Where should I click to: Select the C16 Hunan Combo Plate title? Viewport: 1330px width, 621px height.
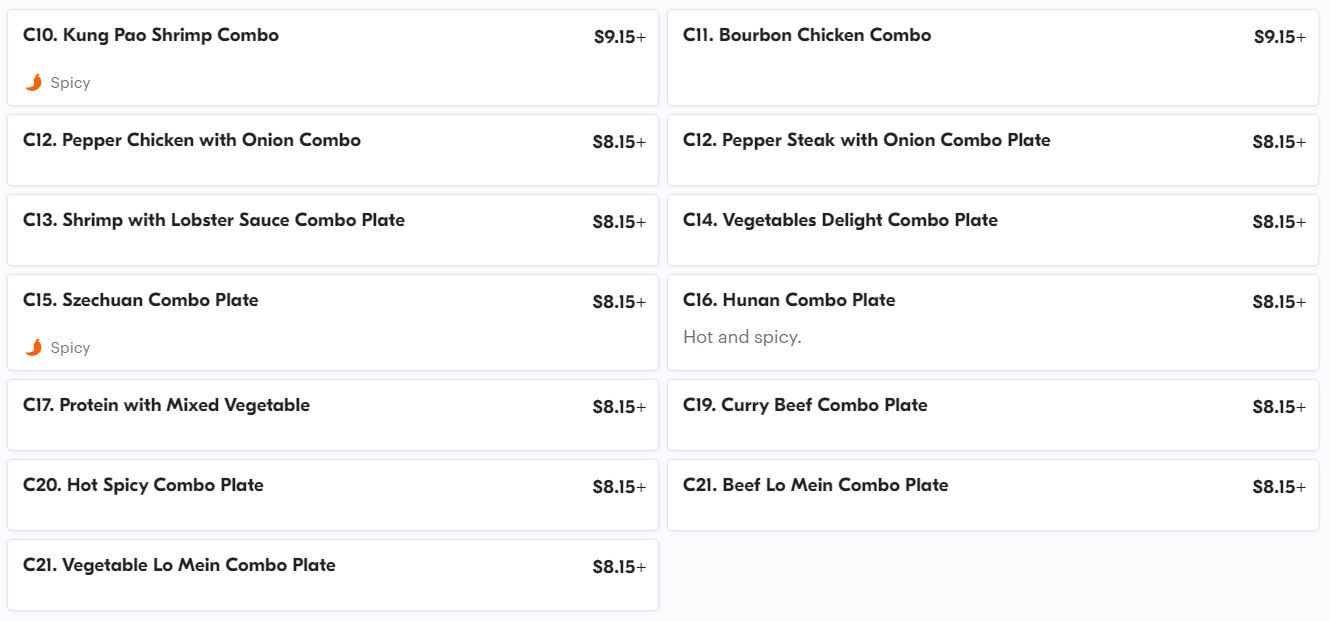(789, 300)
